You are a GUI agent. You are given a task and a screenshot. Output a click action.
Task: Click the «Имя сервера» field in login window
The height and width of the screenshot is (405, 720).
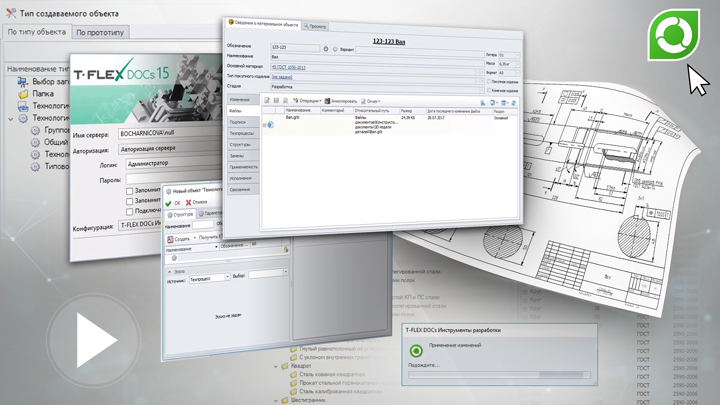[x=170, y=134]
